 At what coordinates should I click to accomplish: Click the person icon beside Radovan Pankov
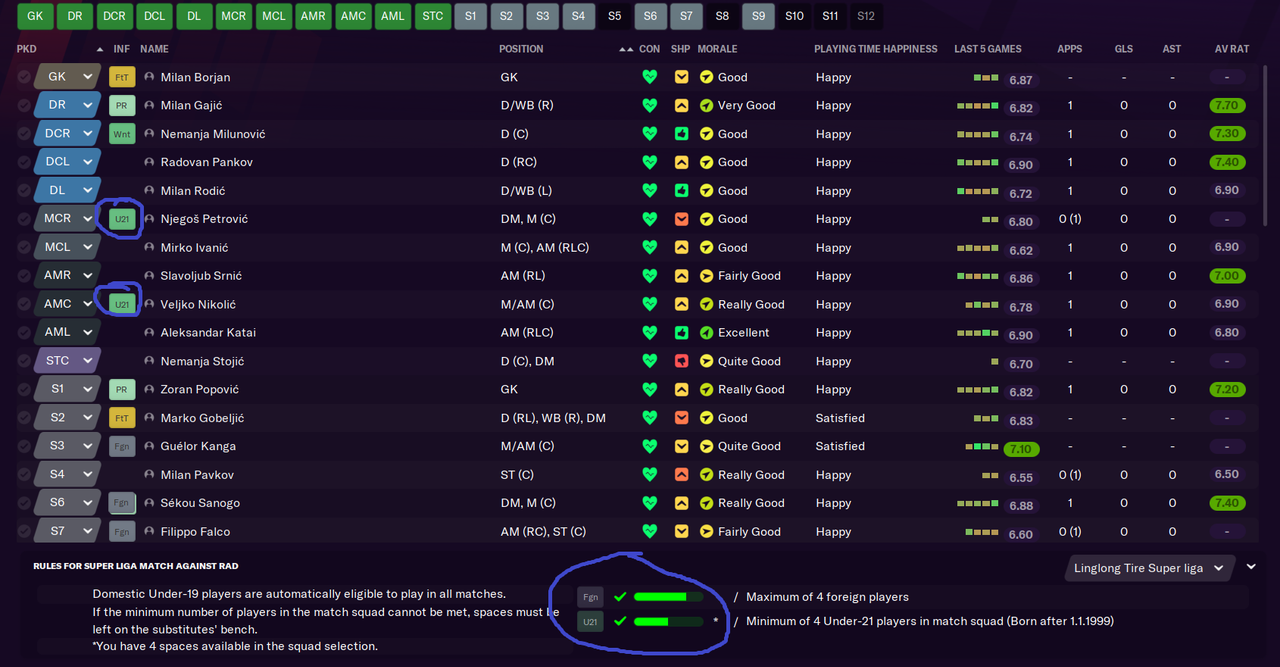pos(150,162)
